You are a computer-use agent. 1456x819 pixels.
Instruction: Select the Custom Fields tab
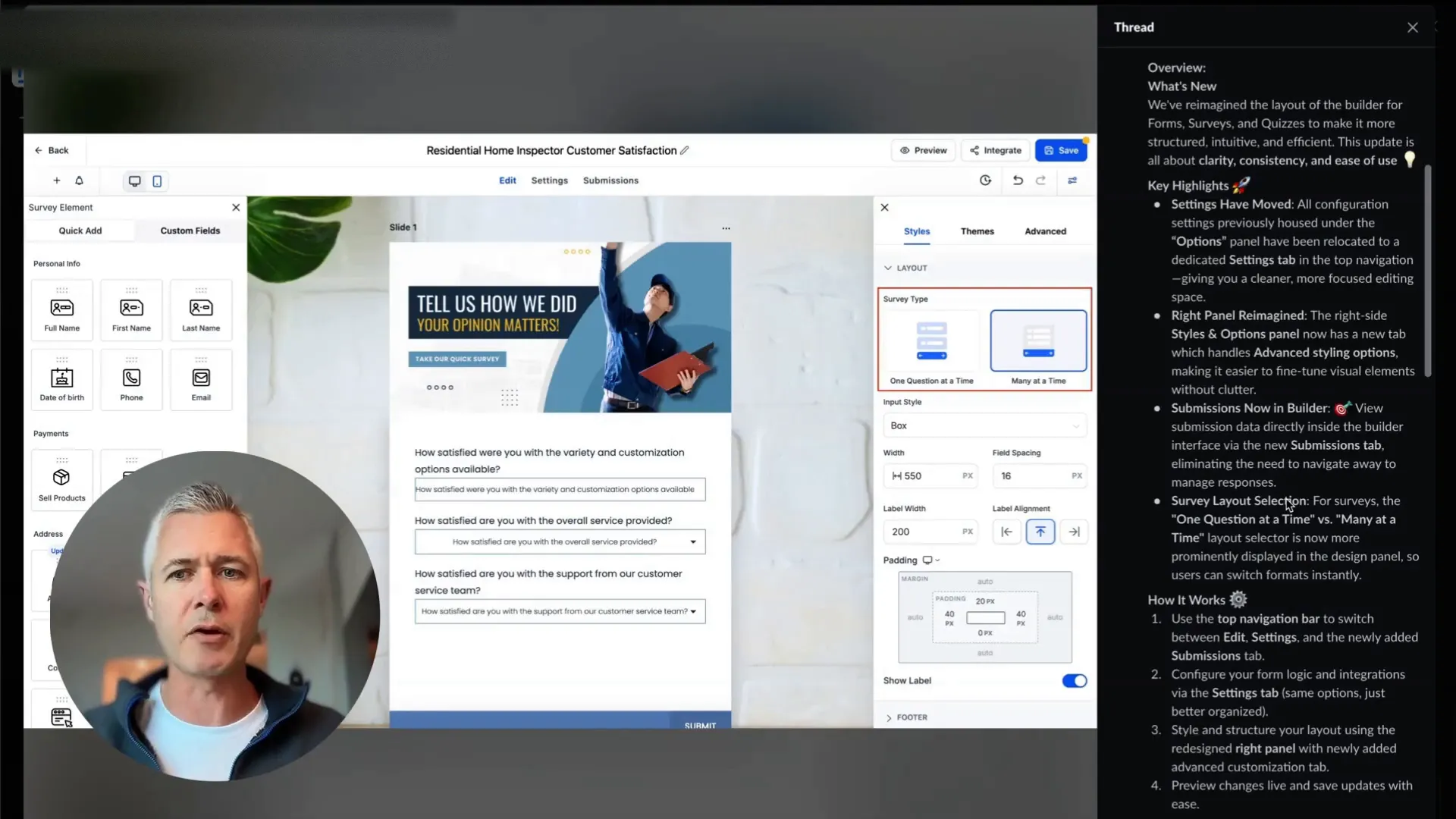point(190,231)
